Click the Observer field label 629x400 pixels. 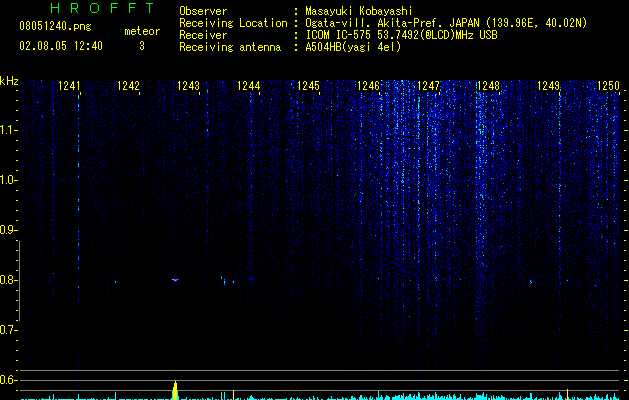[203, 11]
